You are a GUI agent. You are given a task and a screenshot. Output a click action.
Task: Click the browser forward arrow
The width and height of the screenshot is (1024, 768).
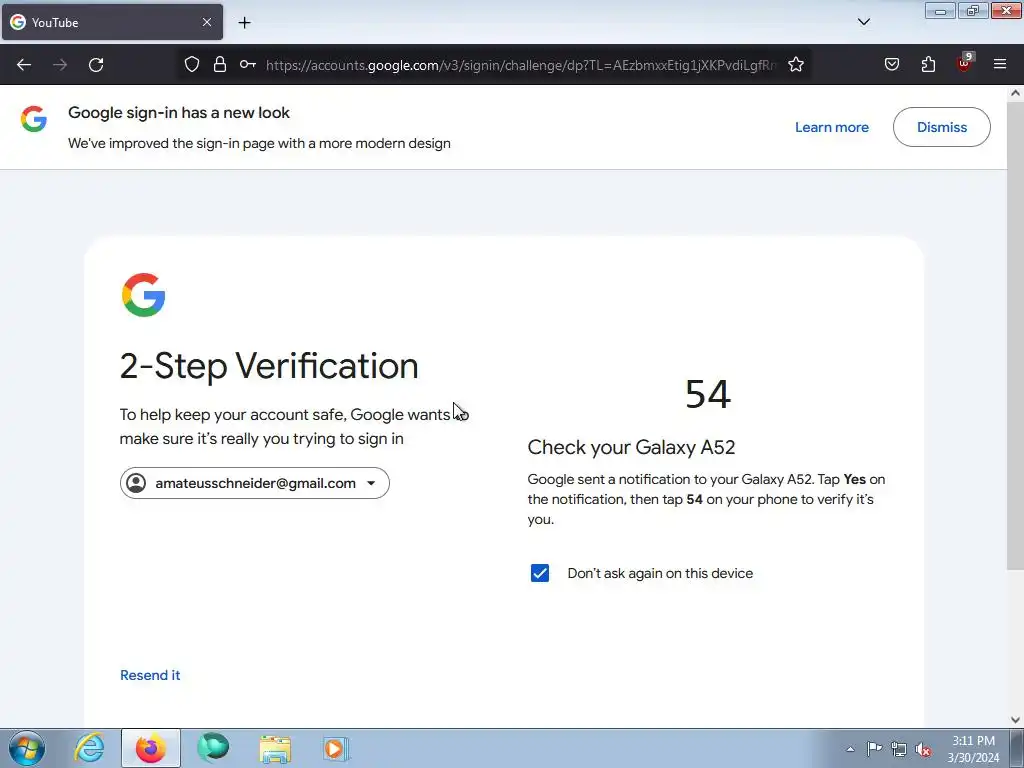coord(60,65)
